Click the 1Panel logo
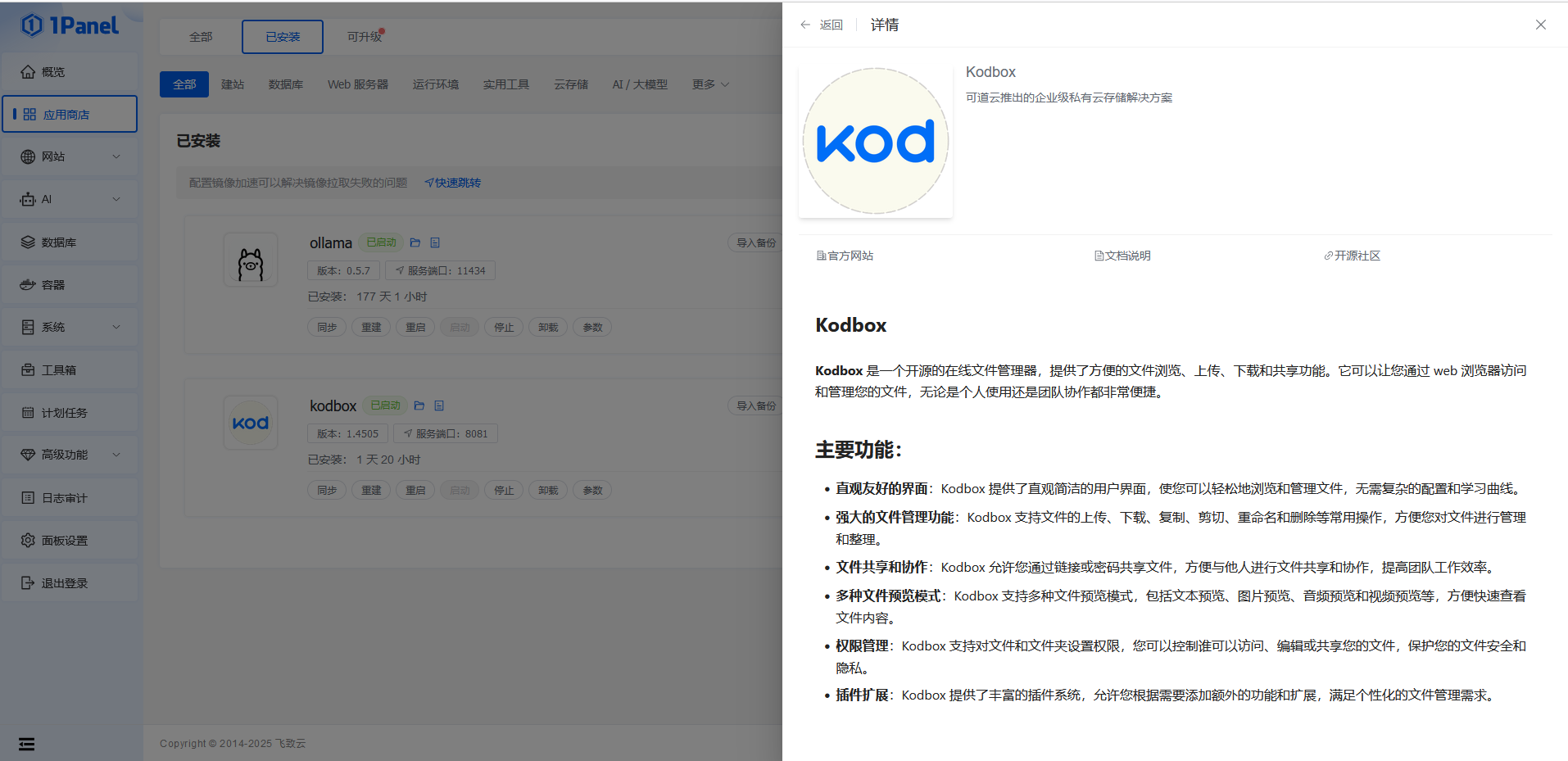1568x761 pixels. 70,25
